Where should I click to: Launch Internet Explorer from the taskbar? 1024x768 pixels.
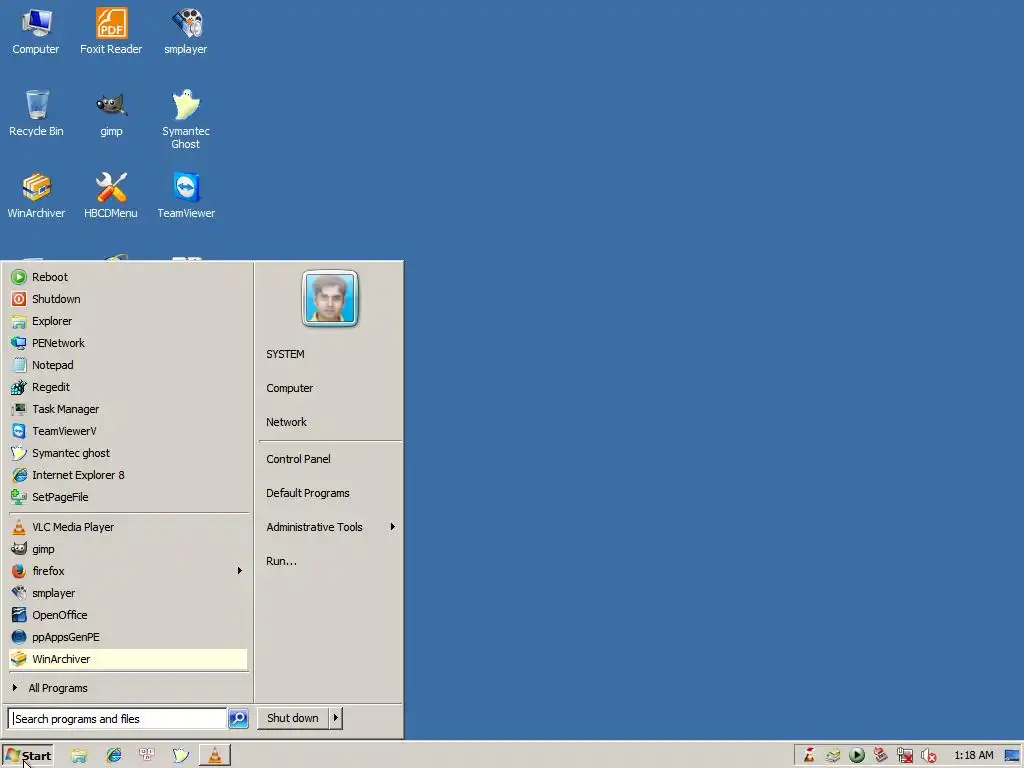click(114, 756)
